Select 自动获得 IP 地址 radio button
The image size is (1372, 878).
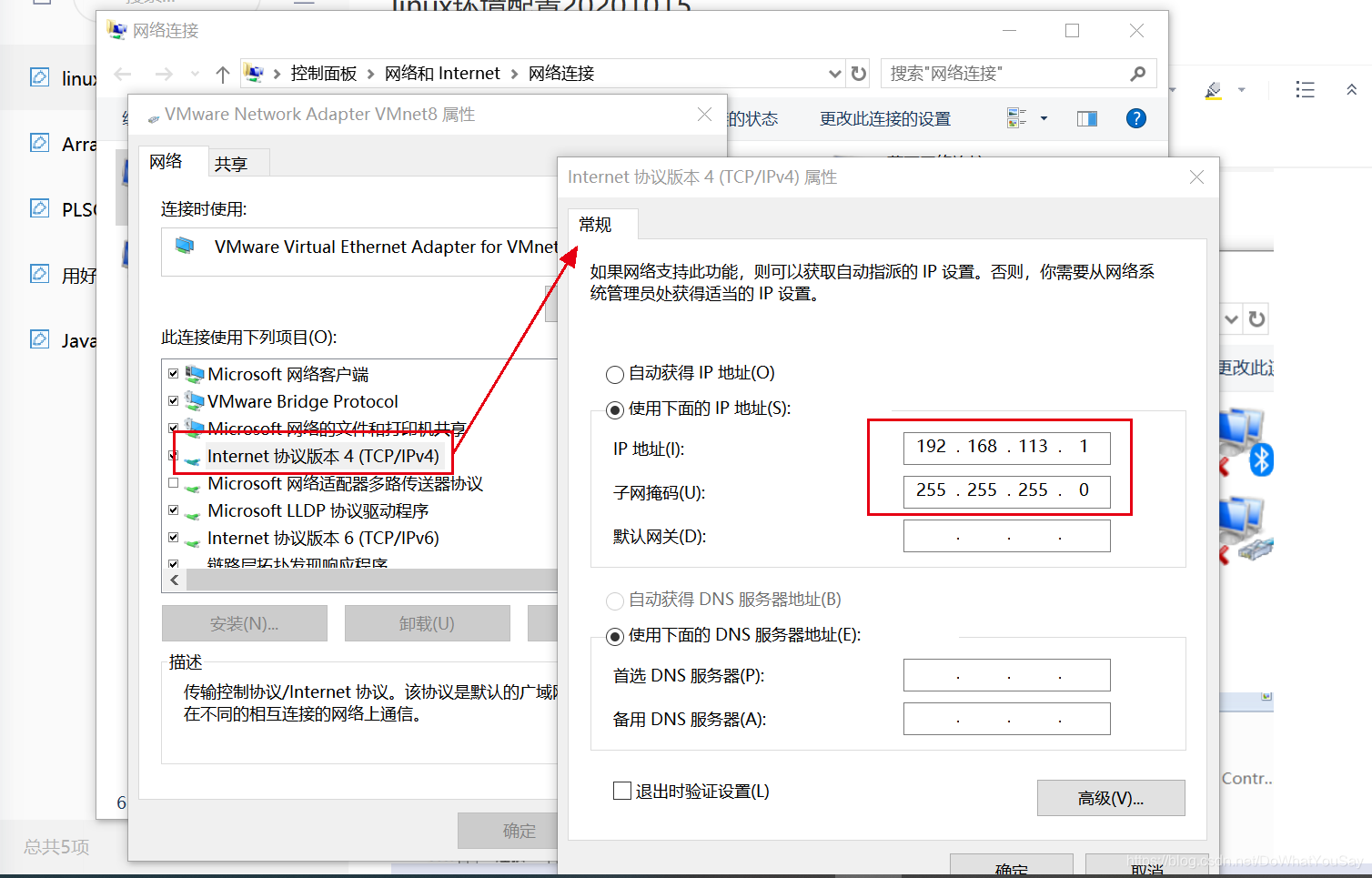pyautogui.click(x=615, y=374)
